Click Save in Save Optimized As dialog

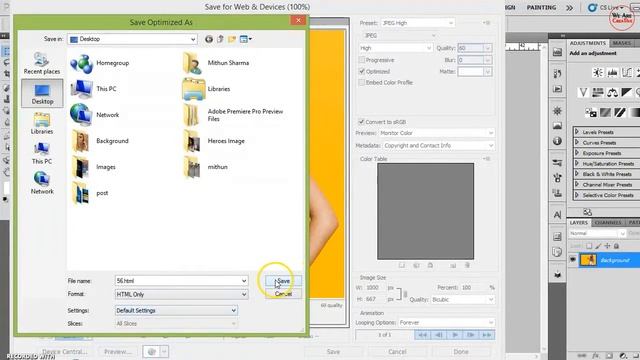pyautogui.click(x=283, y=281)
